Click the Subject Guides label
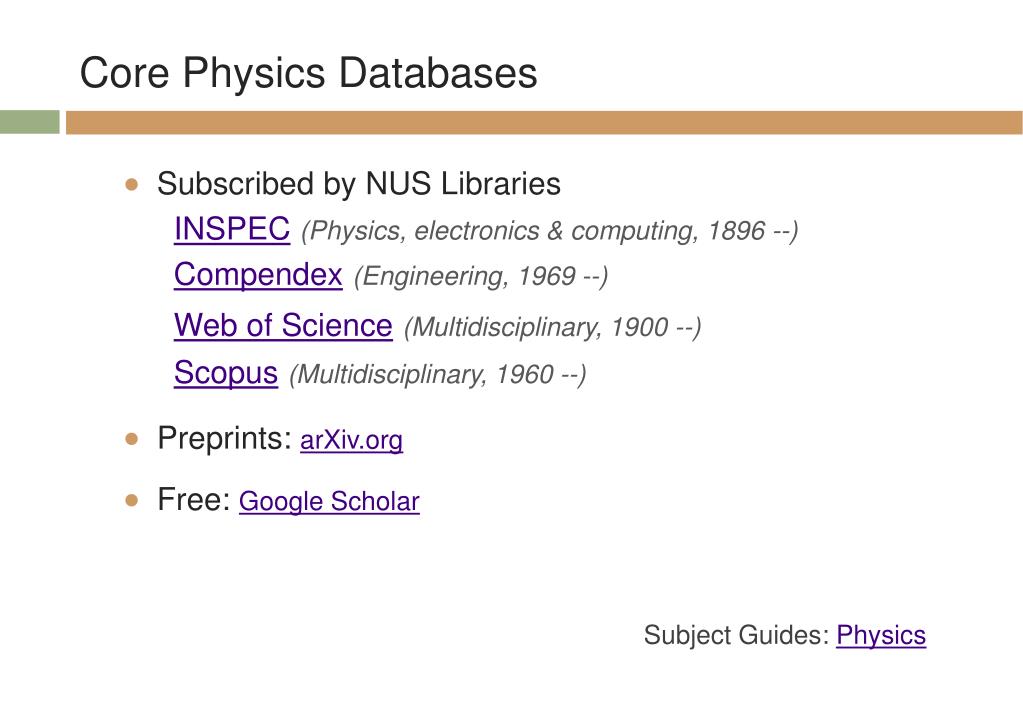Viewport: 1023px width, 708px height. click(x=736, y=635)
